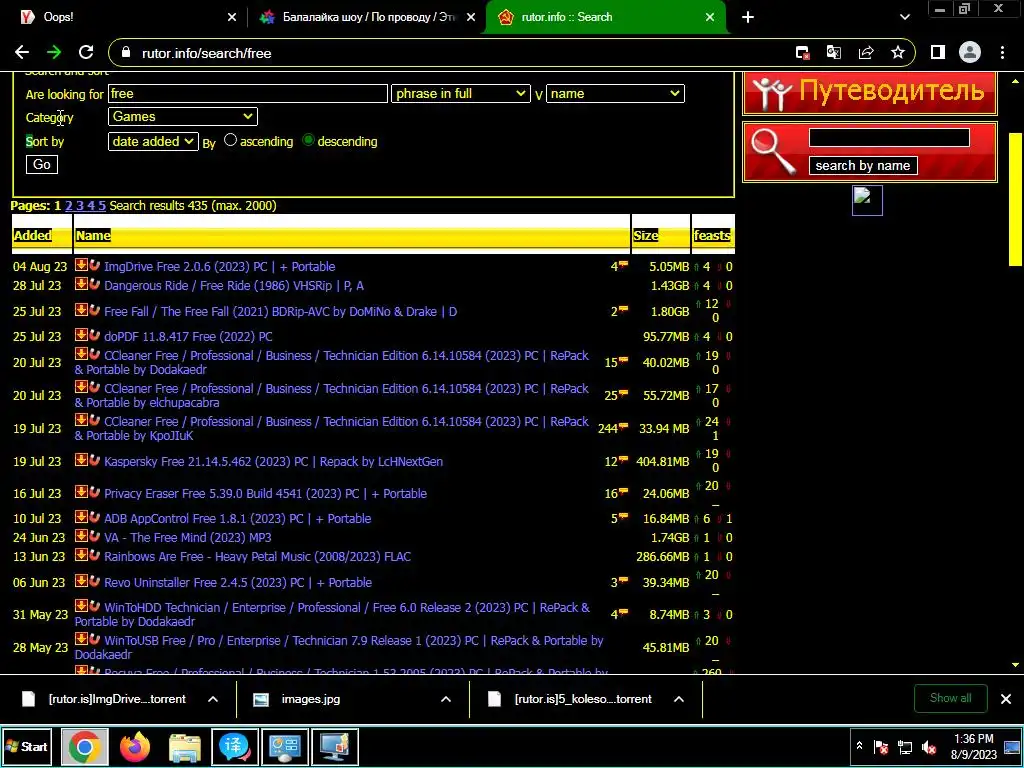Viewport: 1024px width, 768px height.
Task: Download torrent icon for doPDF 11.8.417 row
Action: [81, 335]
